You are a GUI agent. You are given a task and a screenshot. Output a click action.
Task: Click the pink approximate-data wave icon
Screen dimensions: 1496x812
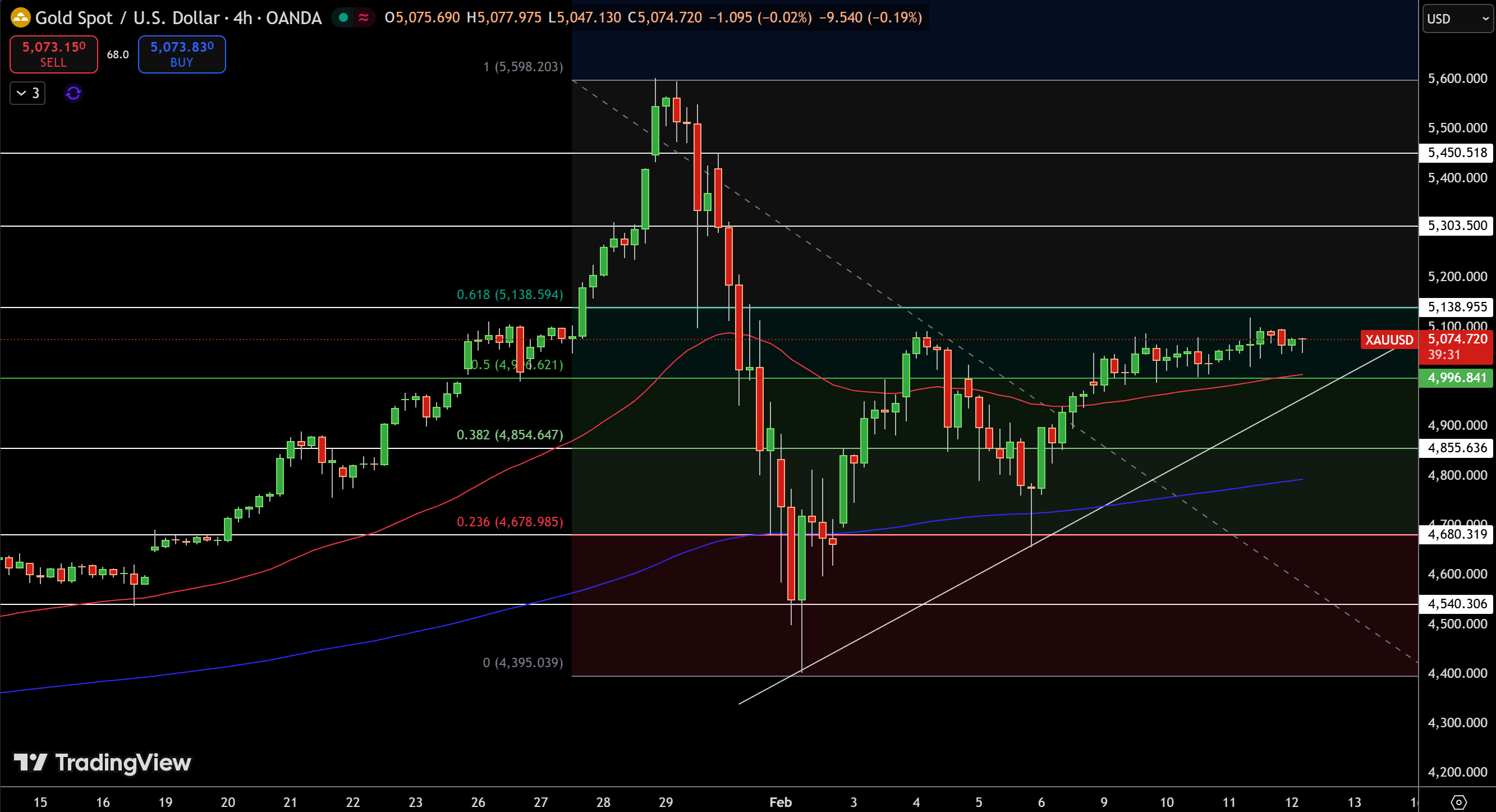tap(364, 18)
